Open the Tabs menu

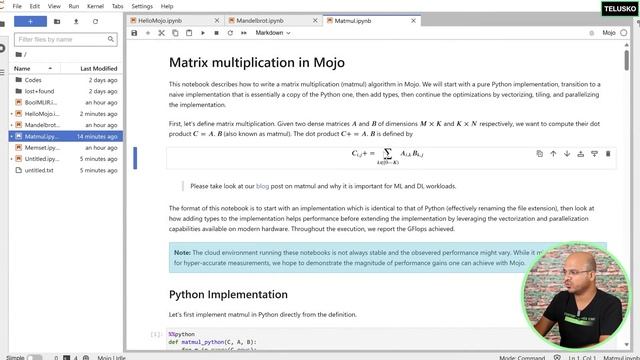coord(118,6)
